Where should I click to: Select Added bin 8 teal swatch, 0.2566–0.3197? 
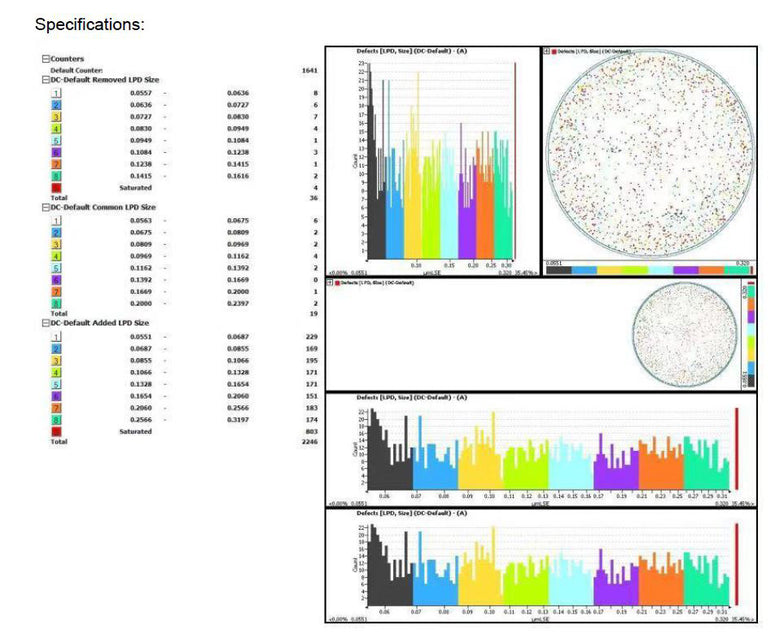[x=56, y=420]
